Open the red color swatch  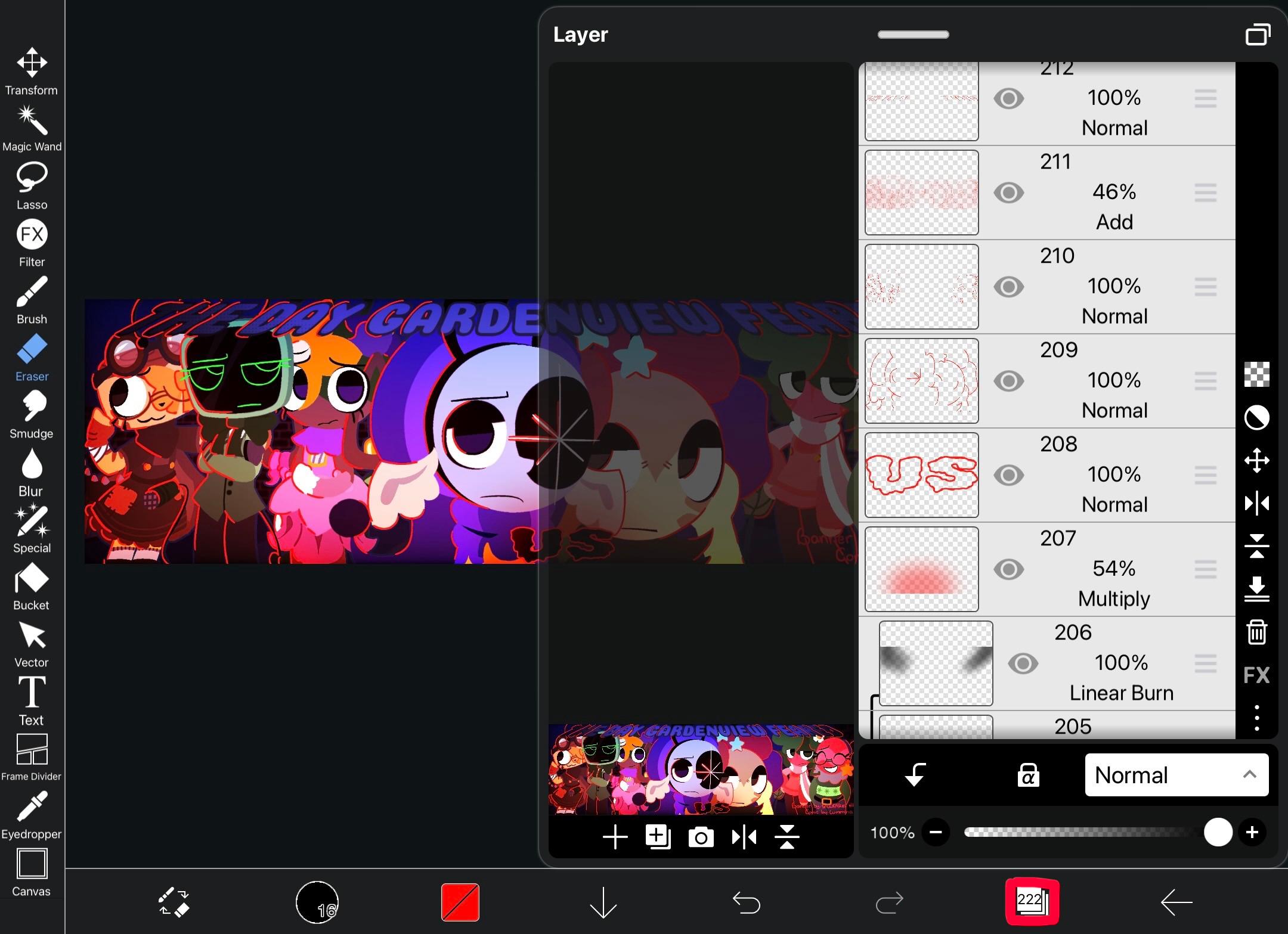click(460, 902)
